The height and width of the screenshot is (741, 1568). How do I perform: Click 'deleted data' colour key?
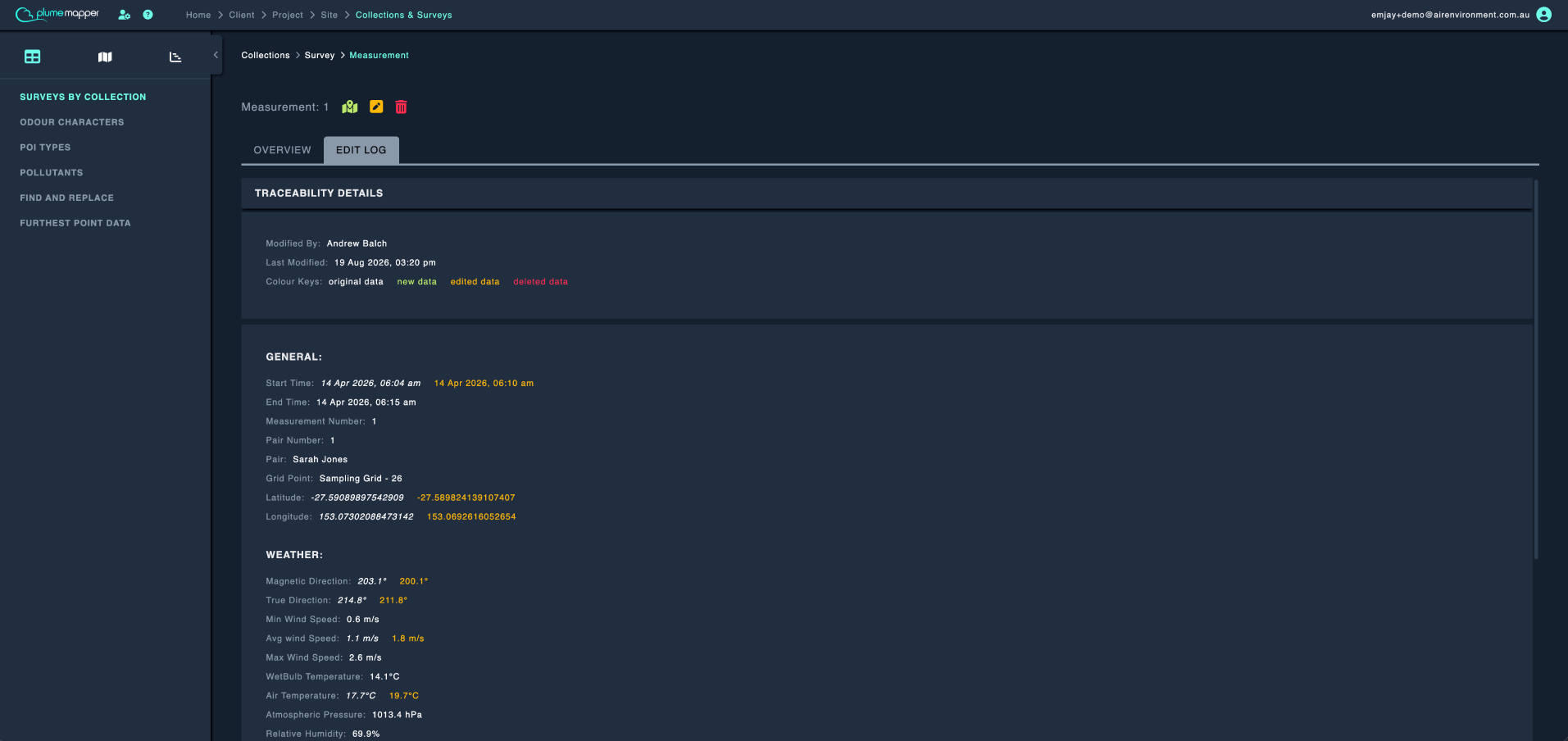[540, 282]
